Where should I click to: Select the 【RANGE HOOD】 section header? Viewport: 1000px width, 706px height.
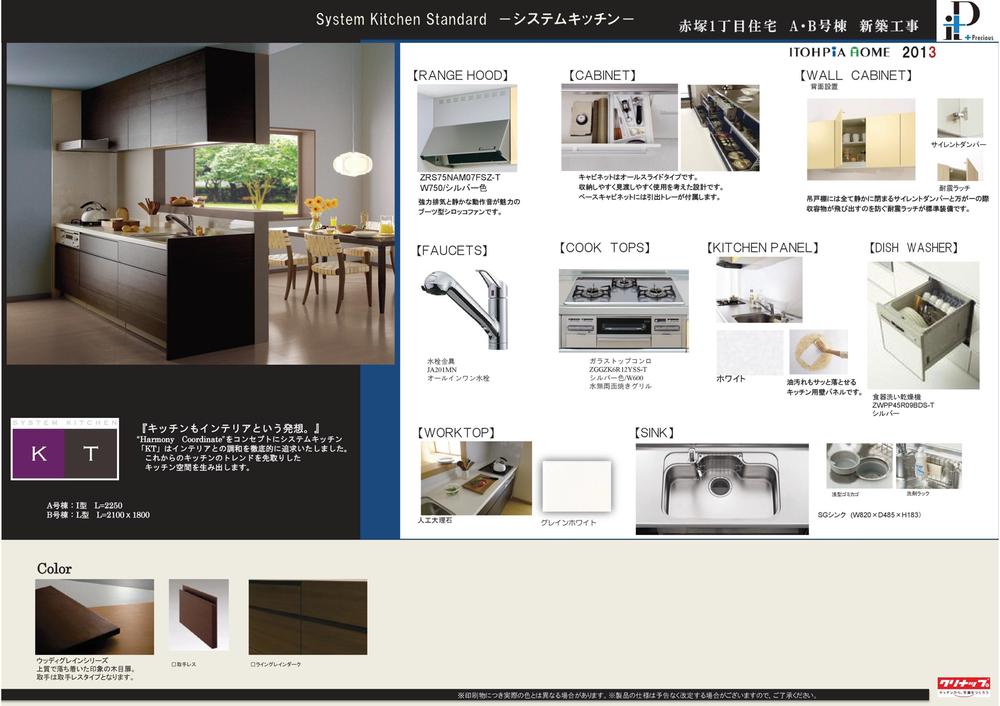459,75
